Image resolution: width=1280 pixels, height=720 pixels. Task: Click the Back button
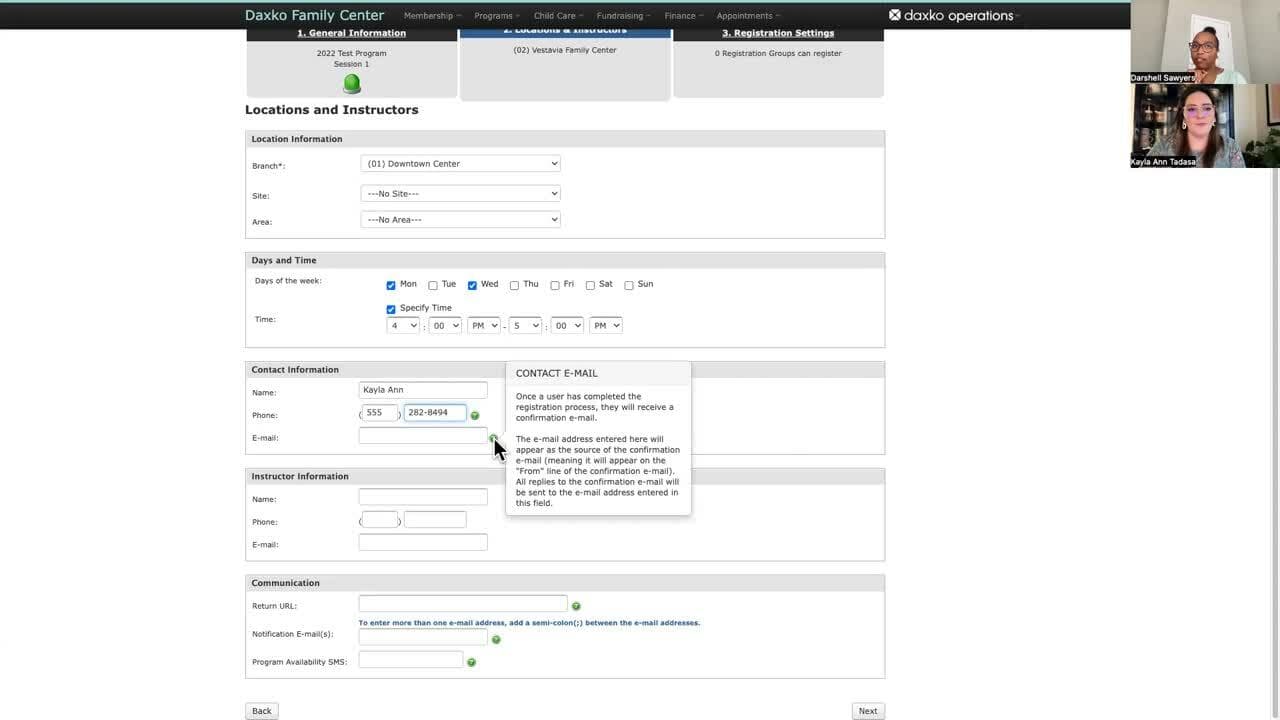(x=262, y=711)
